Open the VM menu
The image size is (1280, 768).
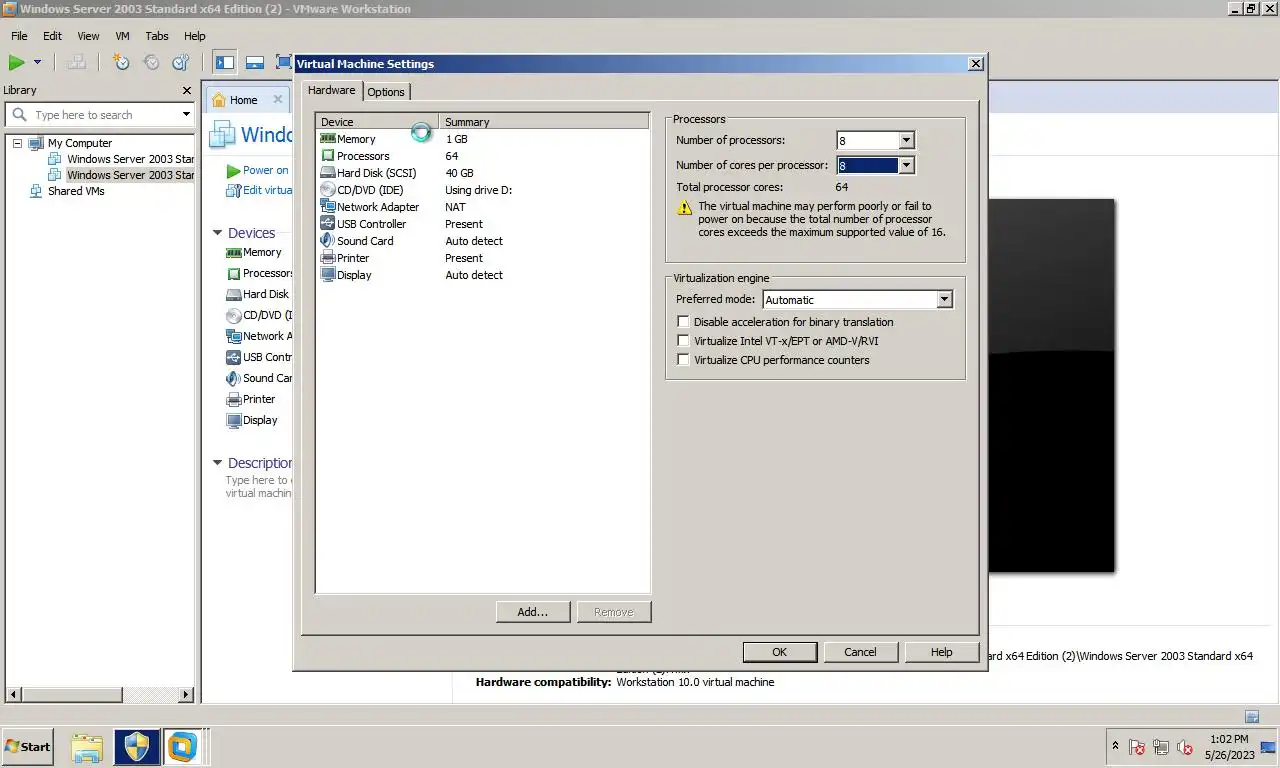click(x=122, y=36)
